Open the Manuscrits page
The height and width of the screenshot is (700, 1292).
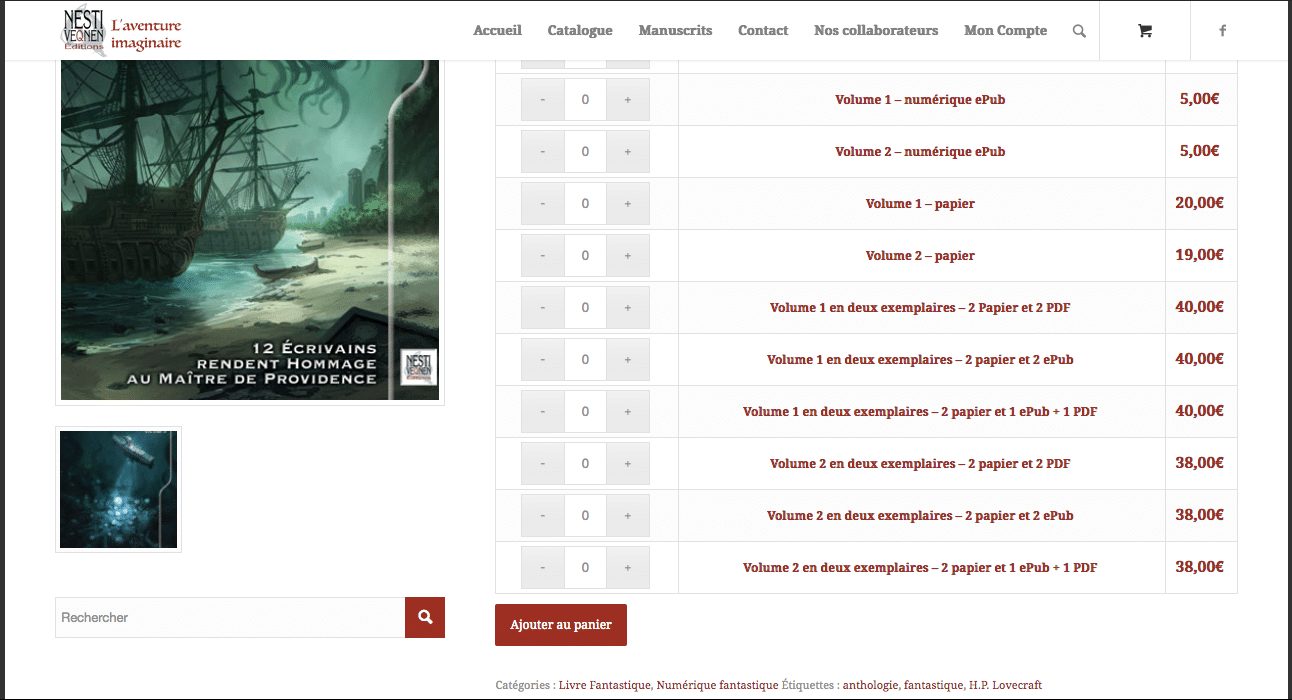[x=675, y=31]
